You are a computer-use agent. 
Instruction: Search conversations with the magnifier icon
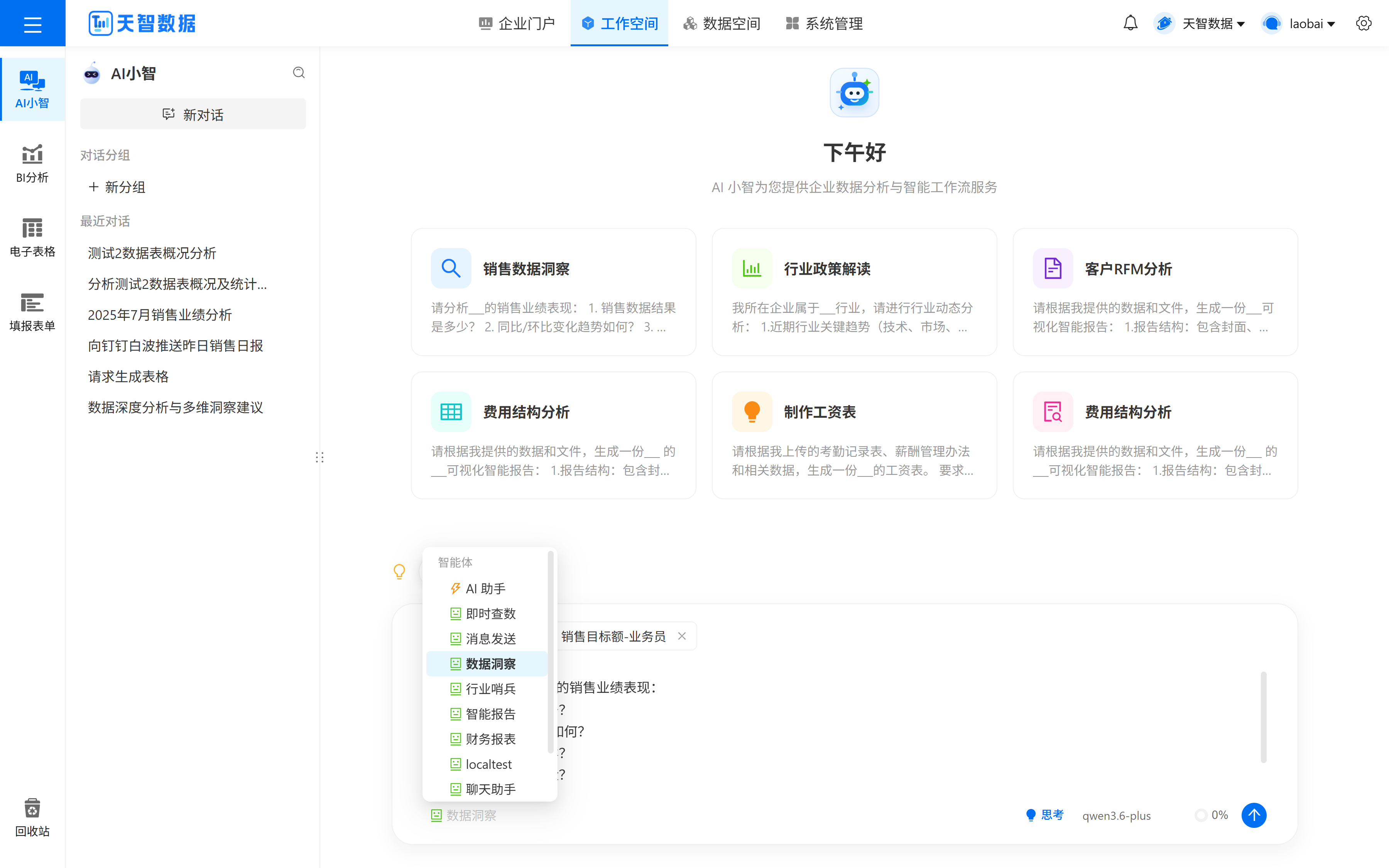point(299,73)
